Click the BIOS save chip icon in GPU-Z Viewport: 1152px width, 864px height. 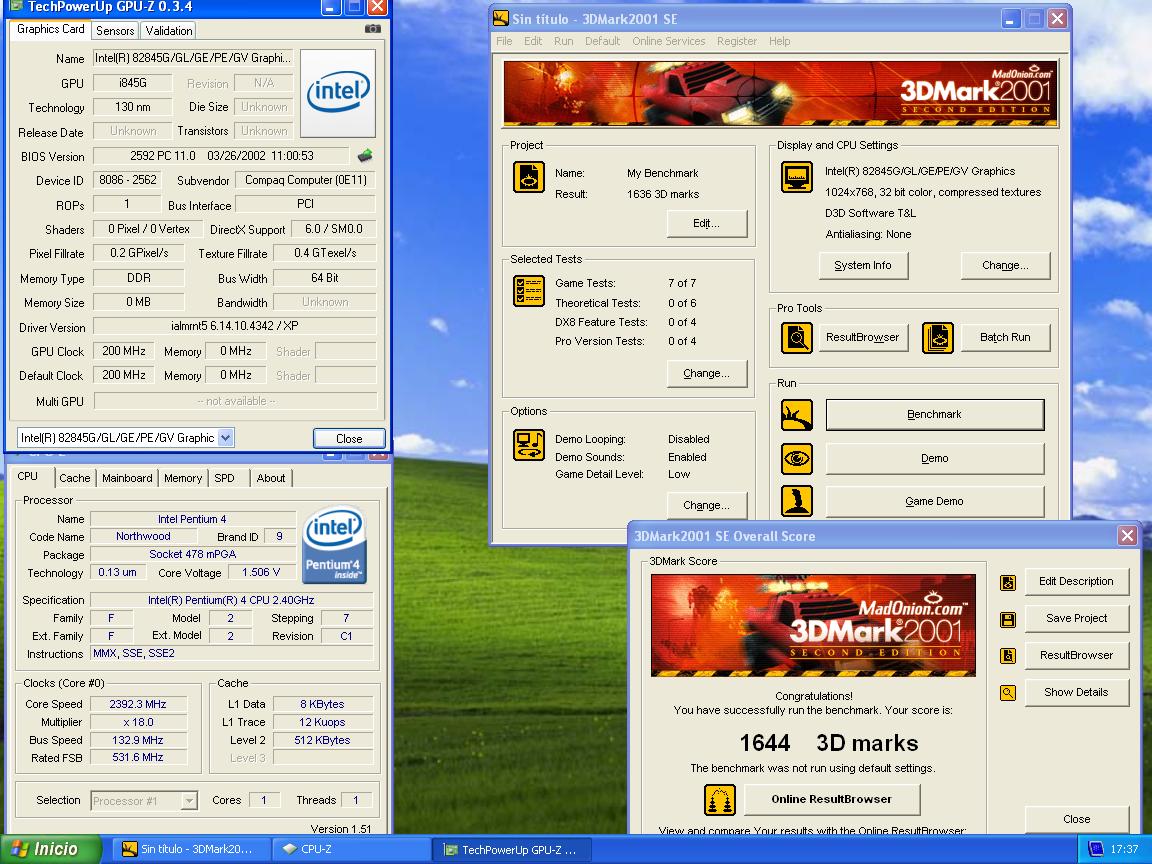[364, 156]
